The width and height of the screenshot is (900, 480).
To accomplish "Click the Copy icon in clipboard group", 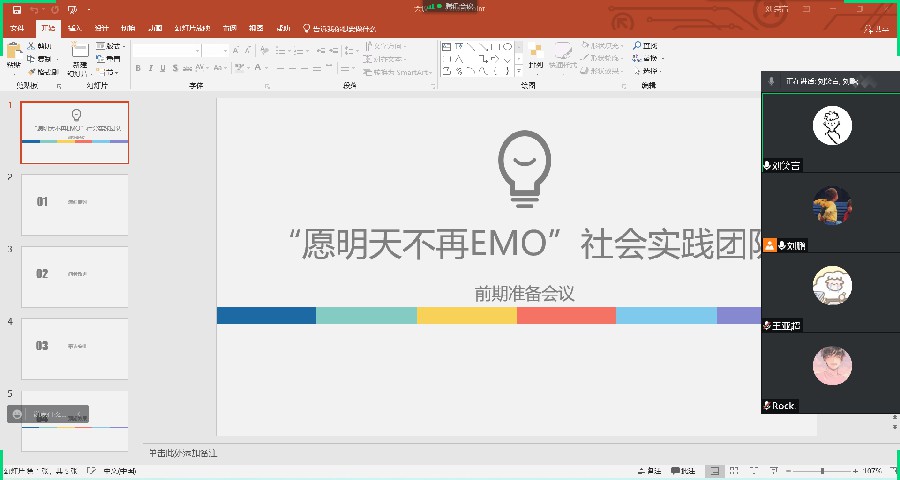I will (x=31, y=59).
